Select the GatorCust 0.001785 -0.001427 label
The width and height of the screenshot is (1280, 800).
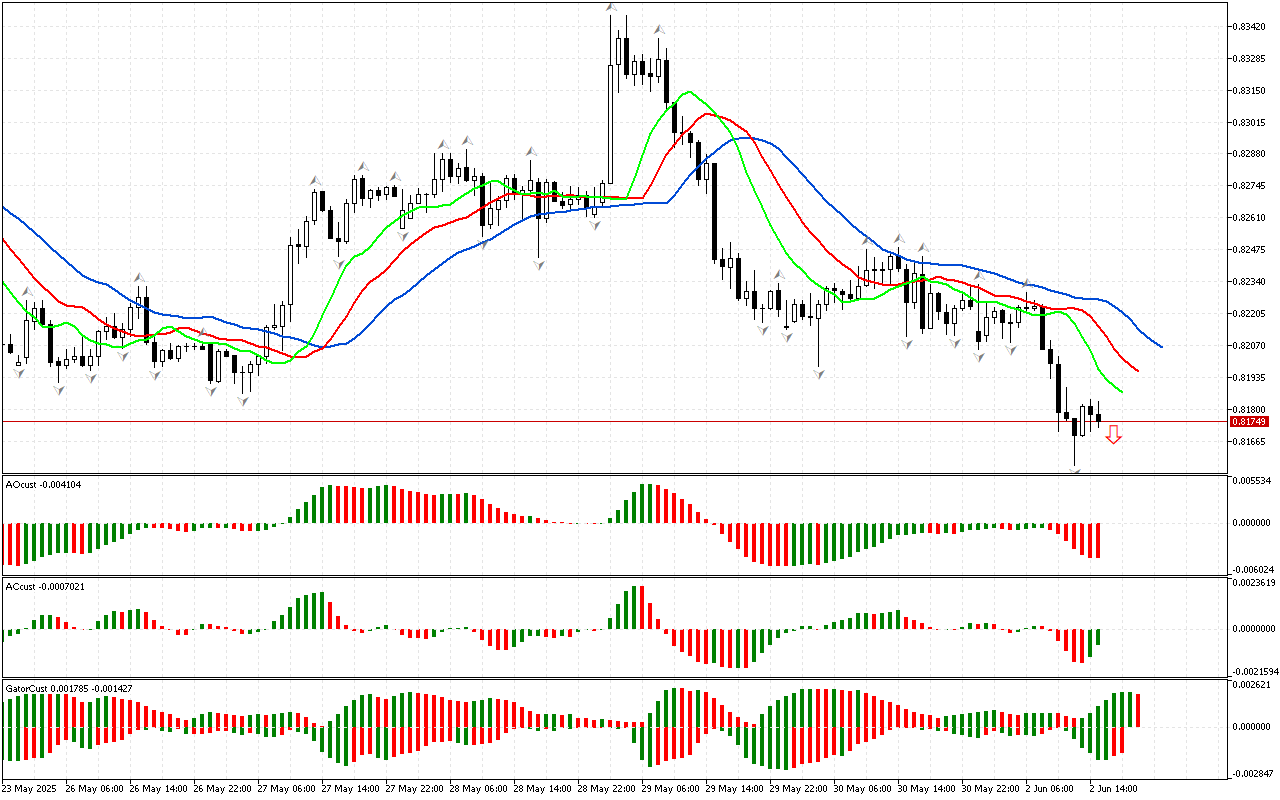(68, 689)
